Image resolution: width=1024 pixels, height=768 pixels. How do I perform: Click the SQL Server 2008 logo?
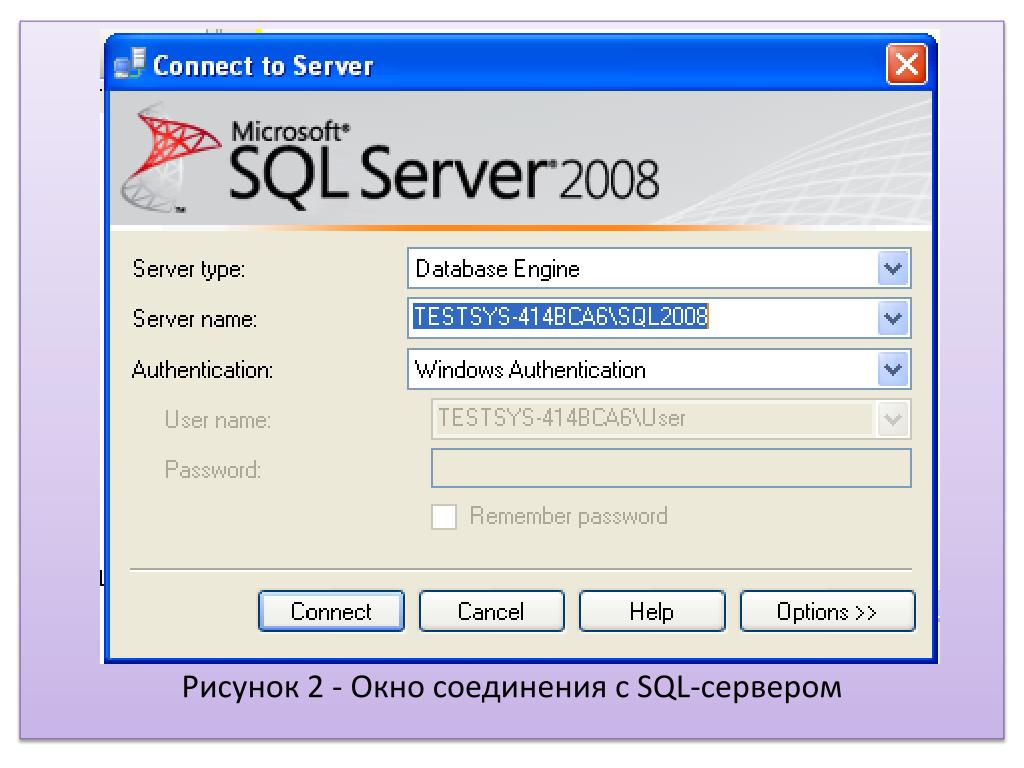click(x=391, y=159)
